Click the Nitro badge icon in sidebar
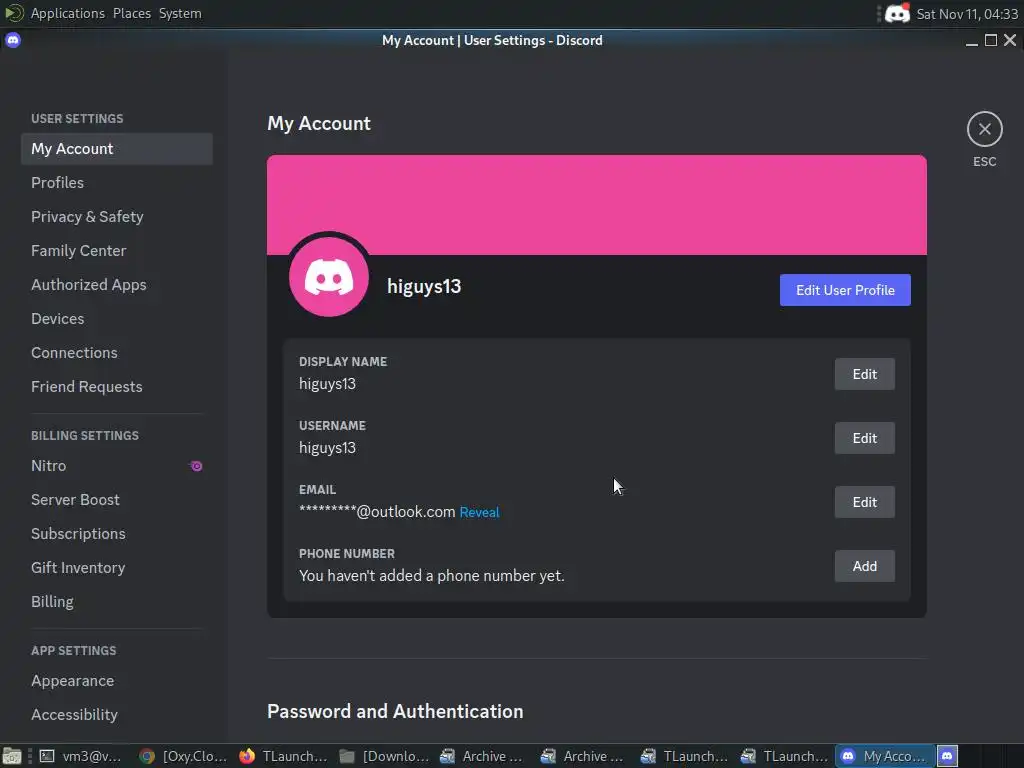 (196, 466)
